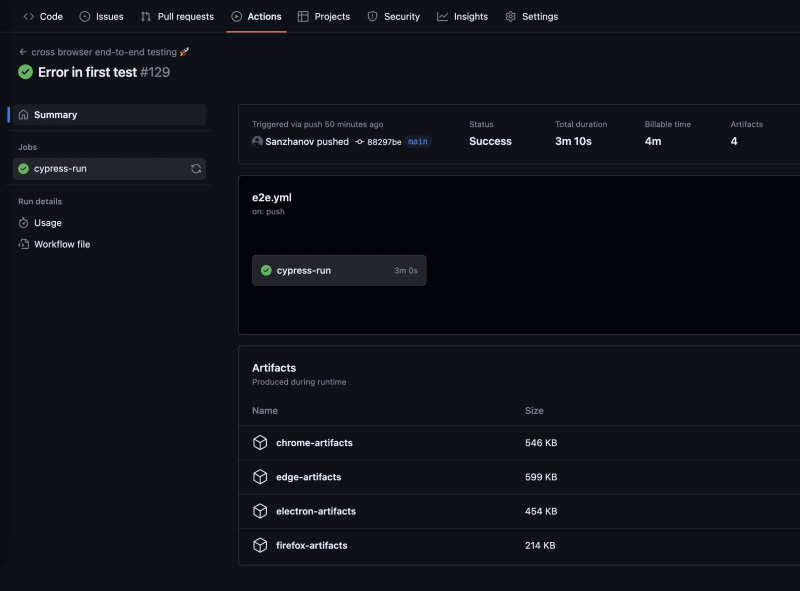Viewport: 800px width, 591px height.
Task: Click the 214 KB size value
Action: [x=540, y=545]
